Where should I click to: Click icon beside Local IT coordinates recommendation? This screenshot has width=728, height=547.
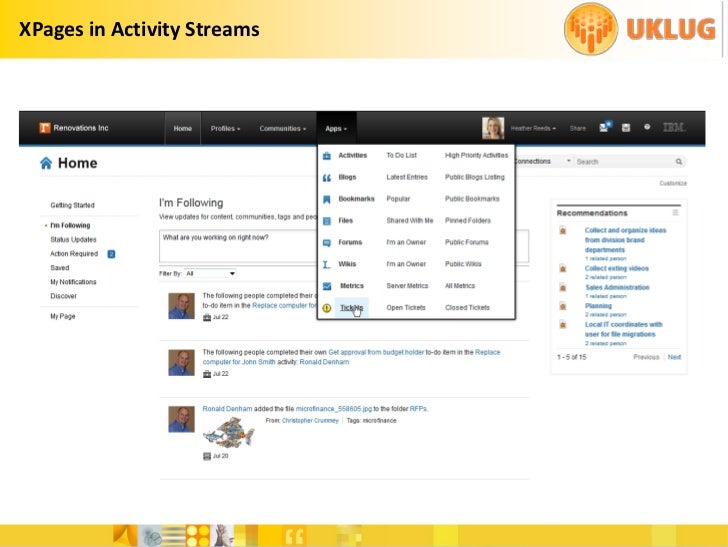click(563, 325)
